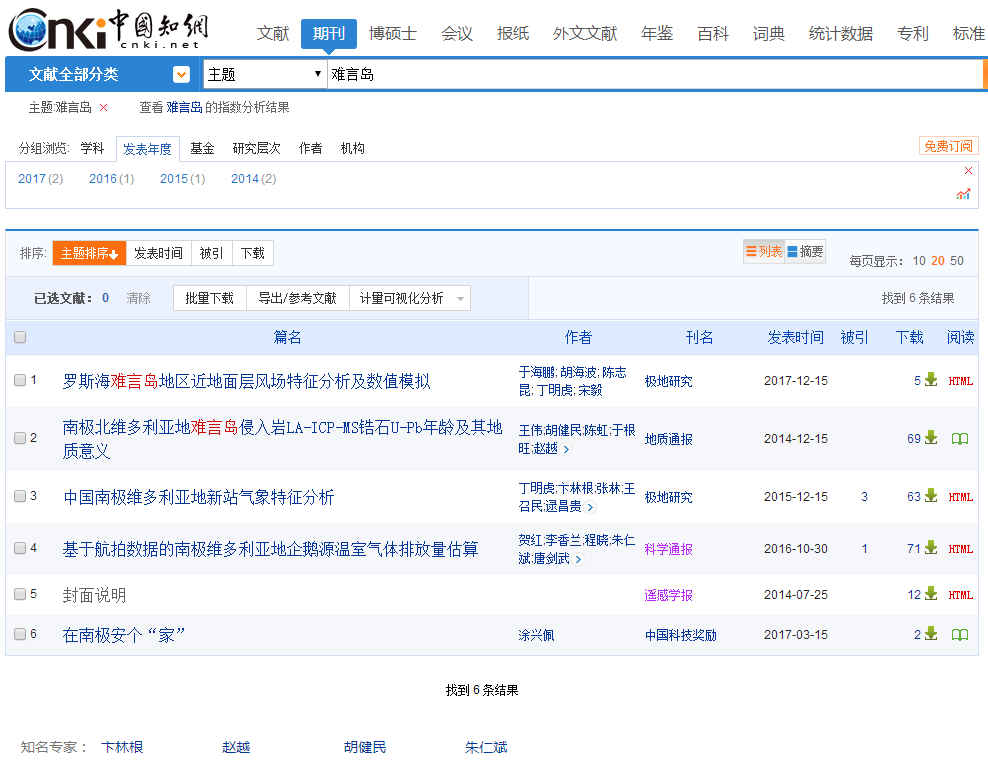Check the select-all checkbox in table header
The width and height of the screenshot is (988, 769).
point(19,338)
